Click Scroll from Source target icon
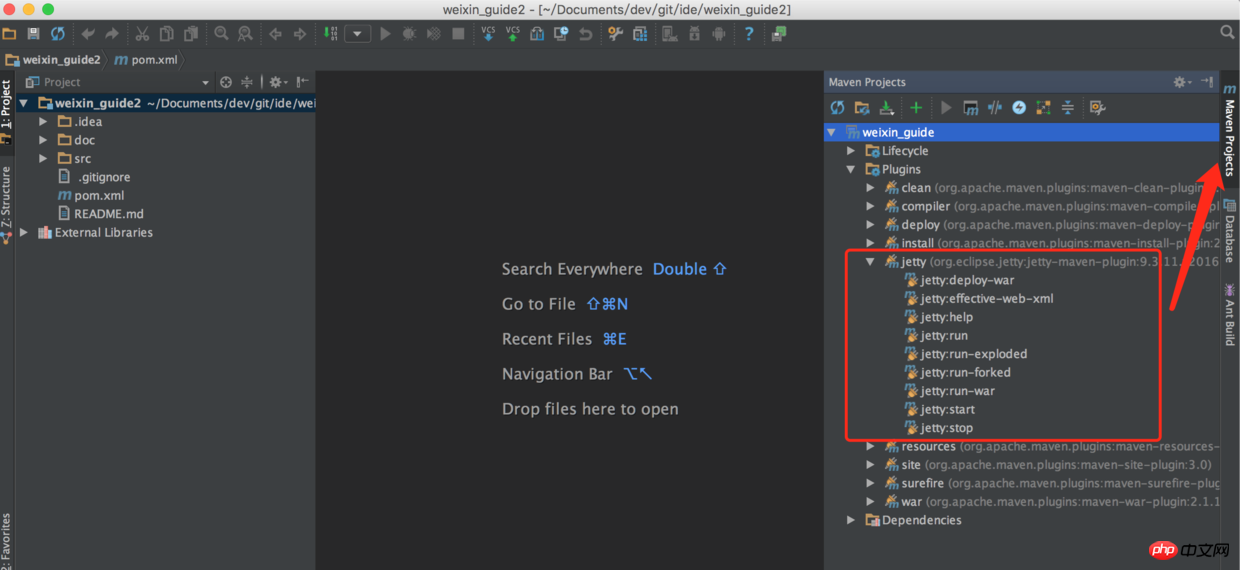 click(226, 82)
